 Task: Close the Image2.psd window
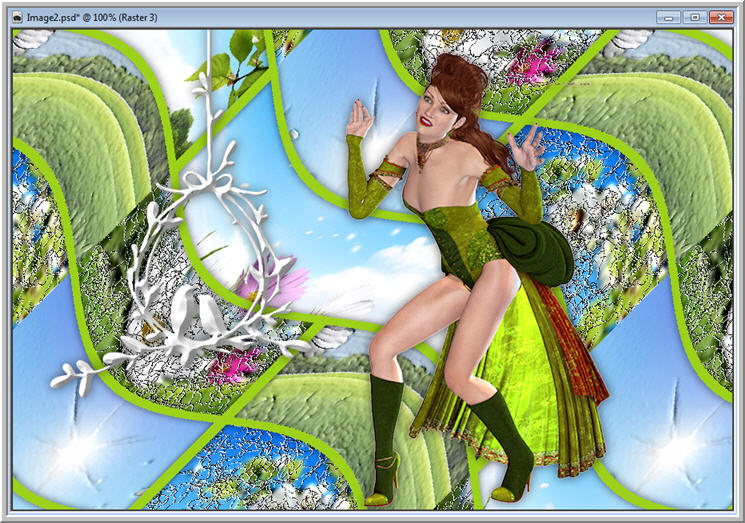pyautogui.click(x=721, y=18)
